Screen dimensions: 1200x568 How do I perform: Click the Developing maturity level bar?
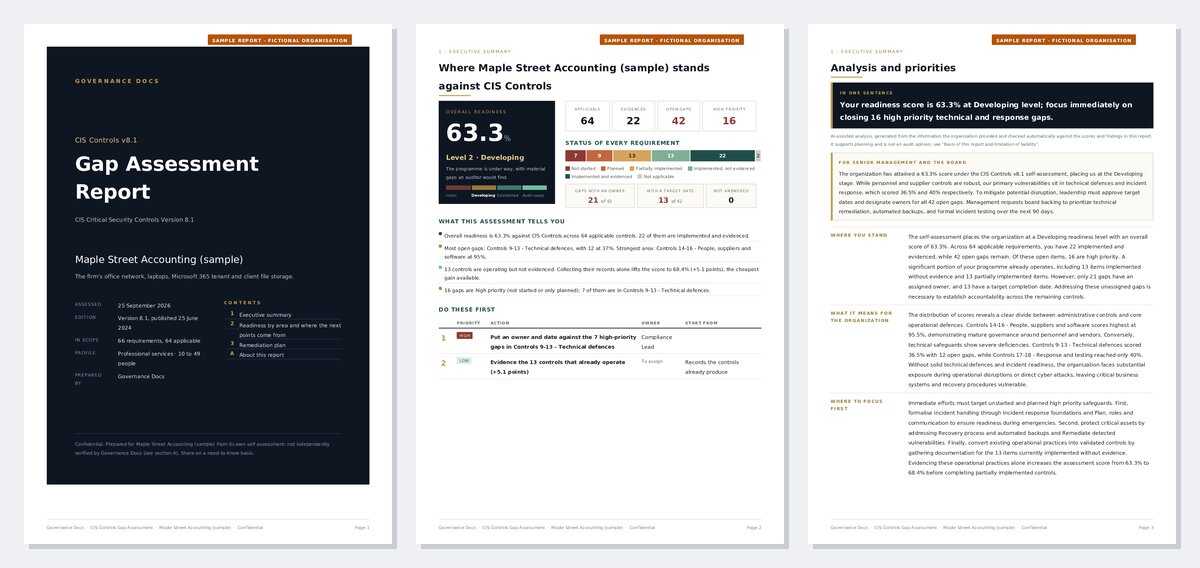click(x=484, y=187)
